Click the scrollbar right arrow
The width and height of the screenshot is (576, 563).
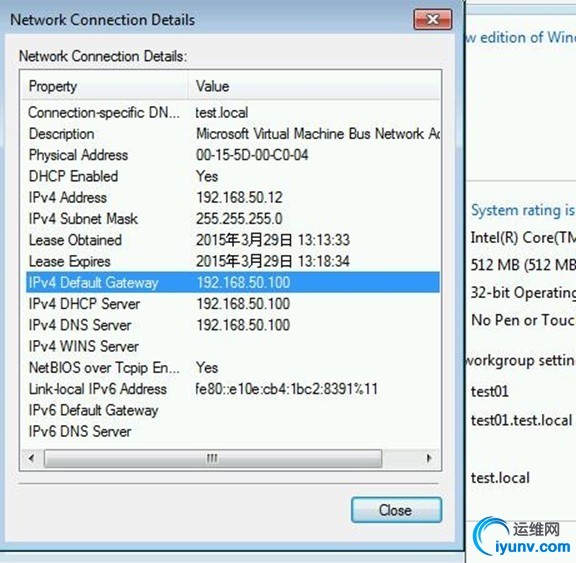[429, 458]
